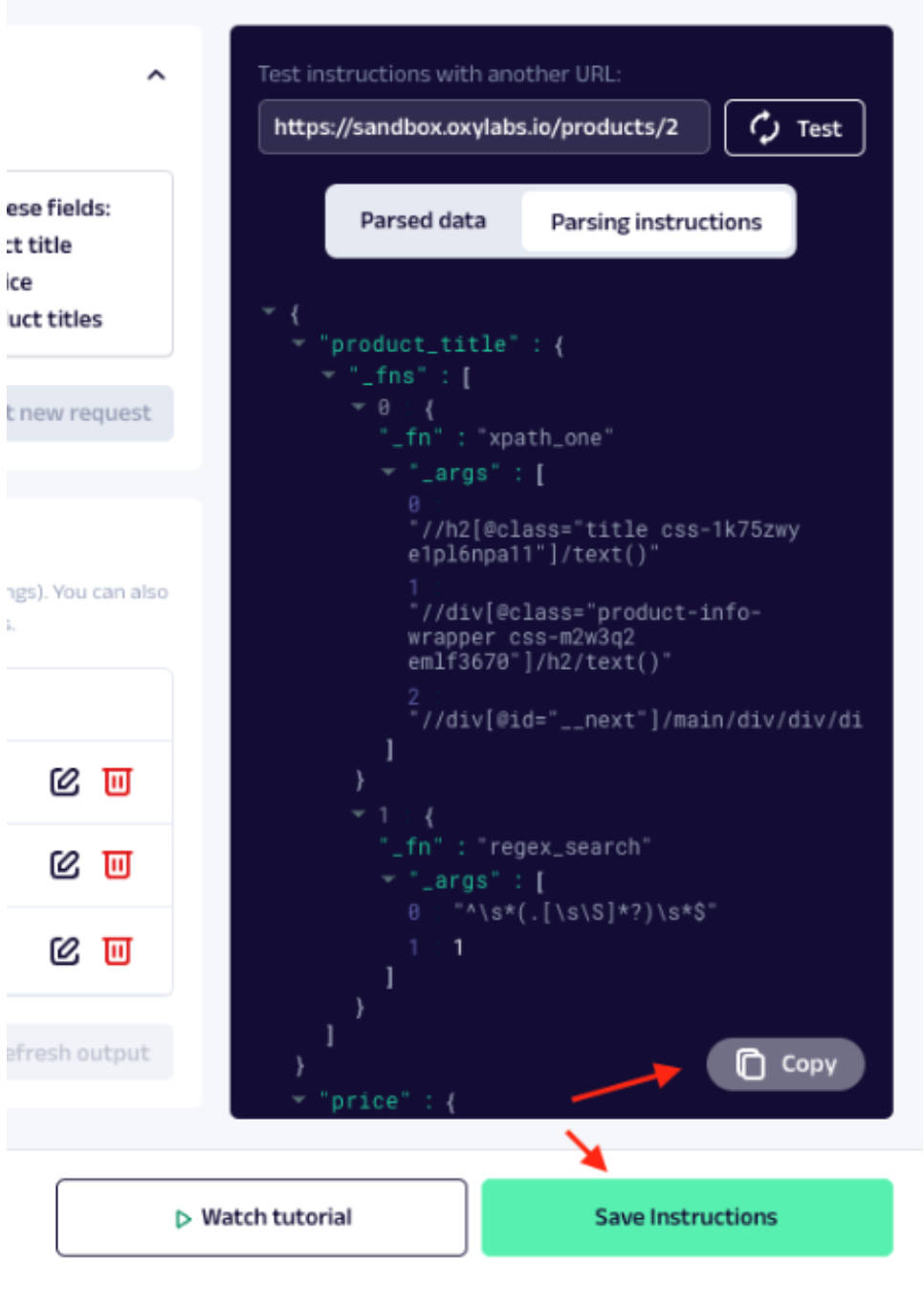Click the circular refresh icon inside the Test button
This screenshot has width=924, height=1290.
point(764,127)
